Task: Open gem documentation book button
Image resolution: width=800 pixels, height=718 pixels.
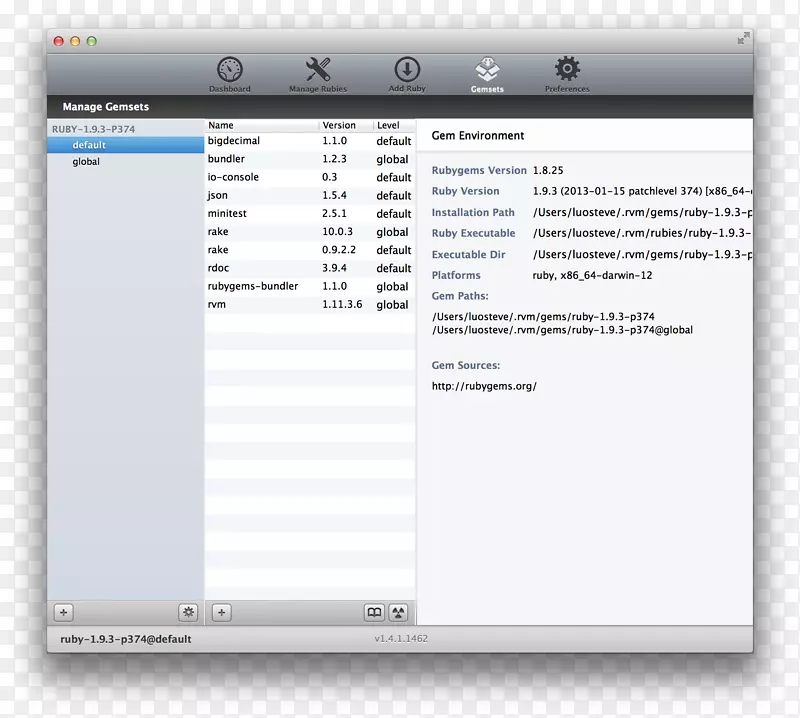Action: [374, 612]
